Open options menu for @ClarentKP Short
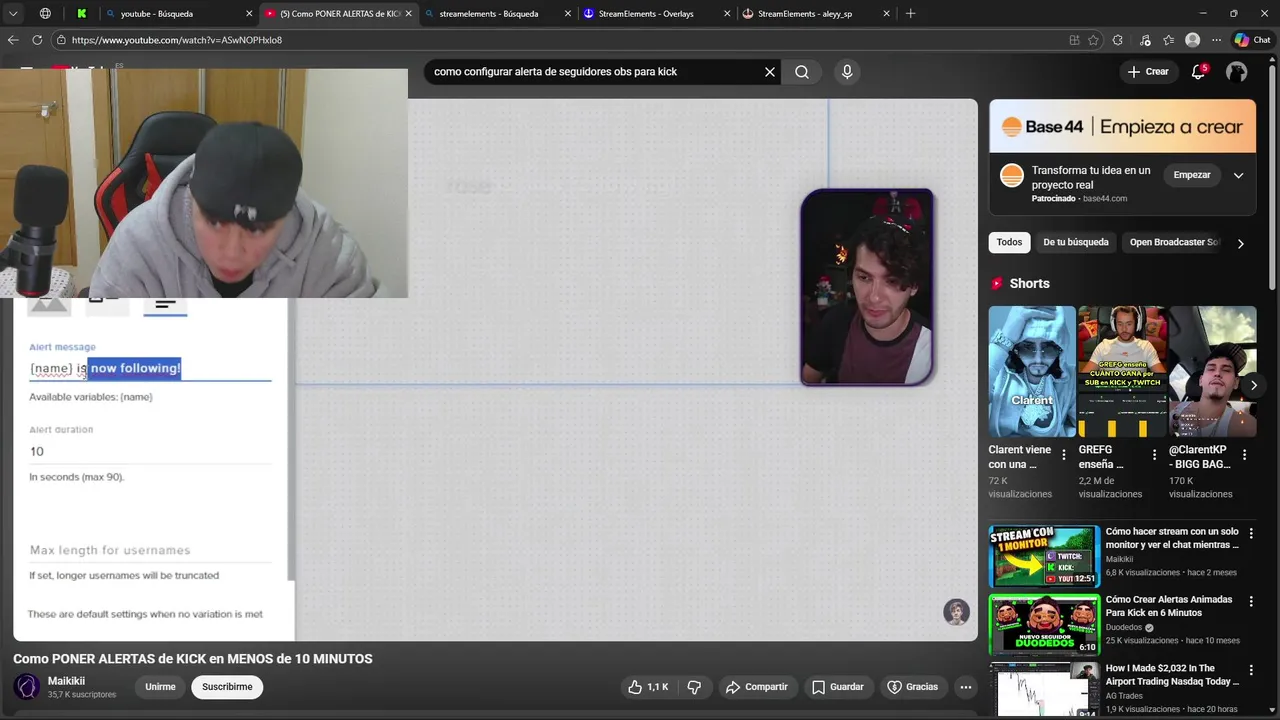This screenshot has height=720, width=1280. pyautogui.click(x=1244, y=455)
